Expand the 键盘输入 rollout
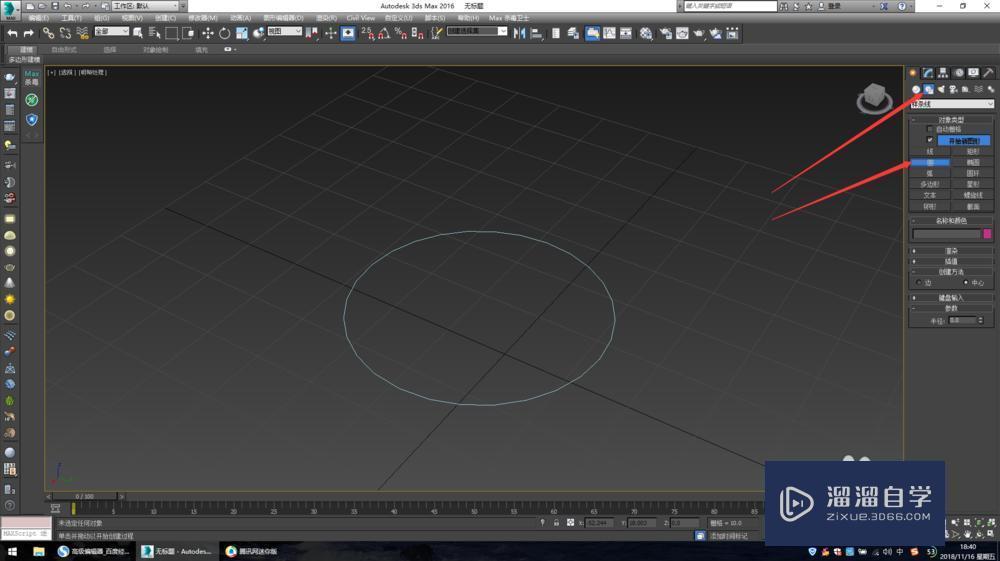The image size is (1000, 561). [951, 298]
